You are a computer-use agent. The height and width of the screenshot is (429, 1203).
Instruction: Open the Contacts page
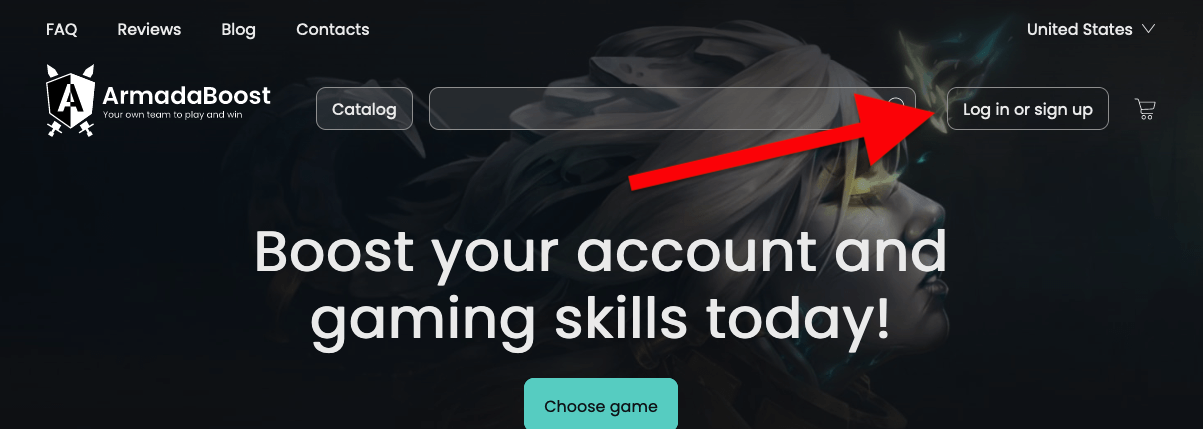pyautogui.click(x=333, y=29)
